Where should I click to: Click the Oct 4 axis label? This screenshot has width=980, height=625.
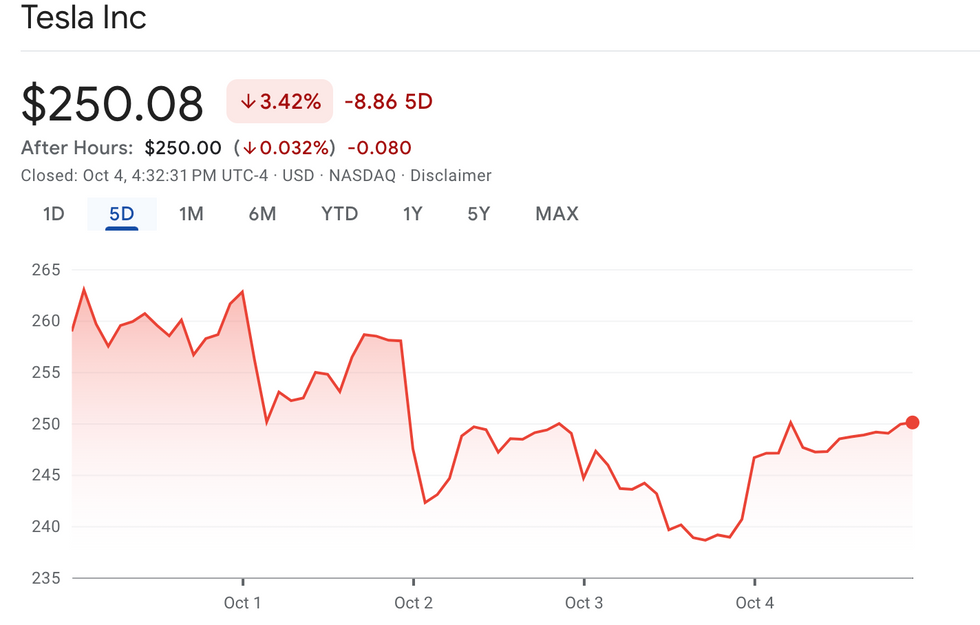(754, 603)
